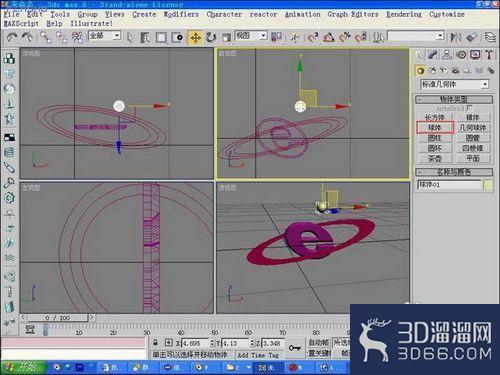Click the Rectangular Selection Region icon
500x375 pixels.
point(161,37)
